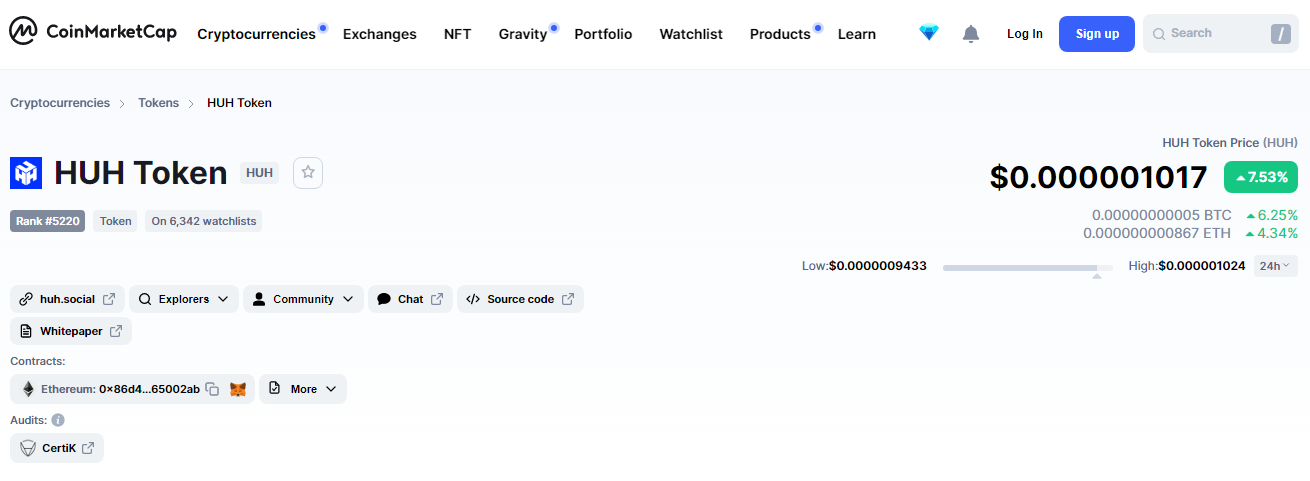The image size is (1310, 481).
Task: Open the Exchanges menu
Action: [379, 34]
